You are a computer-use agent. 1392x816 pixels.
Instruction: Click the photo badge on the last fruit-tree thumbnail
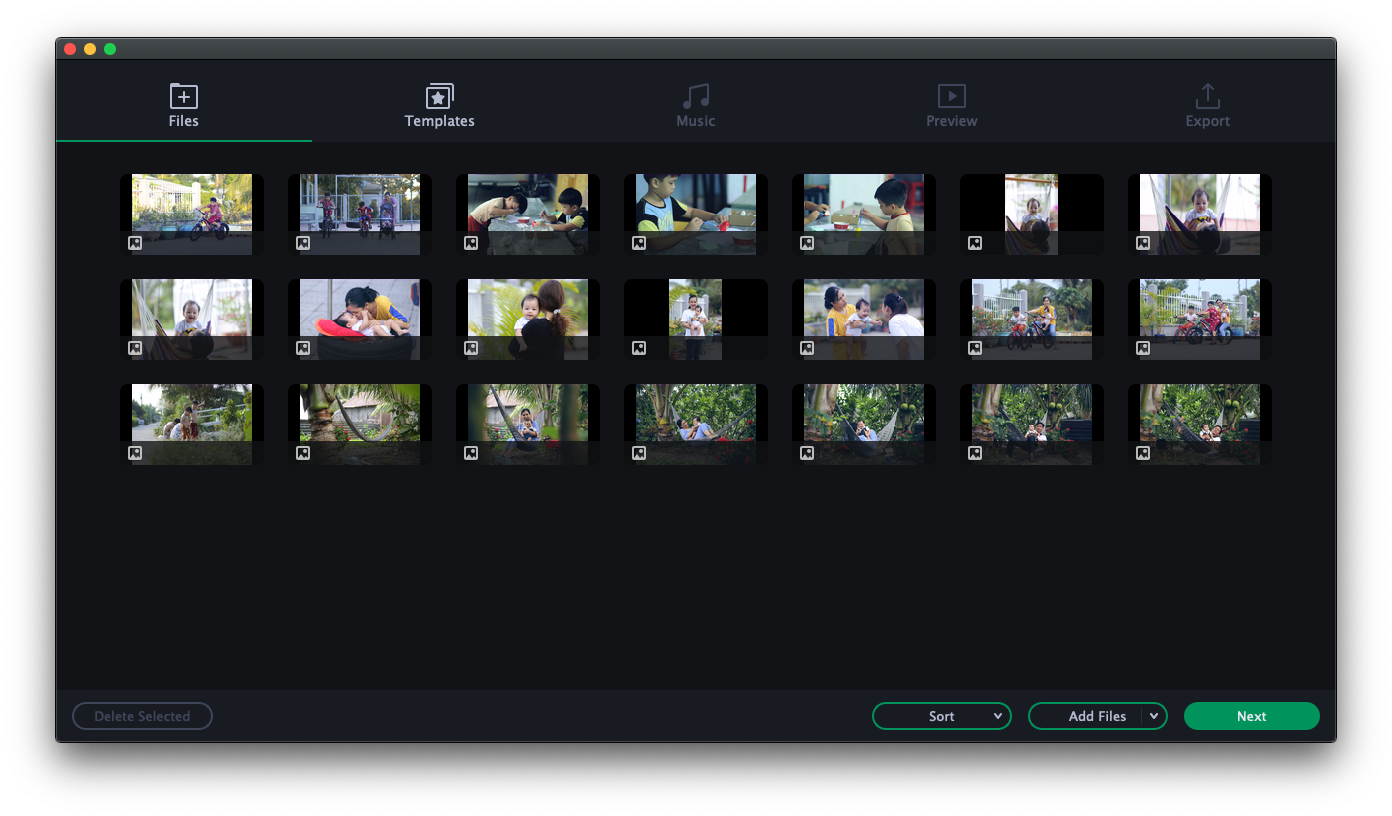pos(1142,452)
